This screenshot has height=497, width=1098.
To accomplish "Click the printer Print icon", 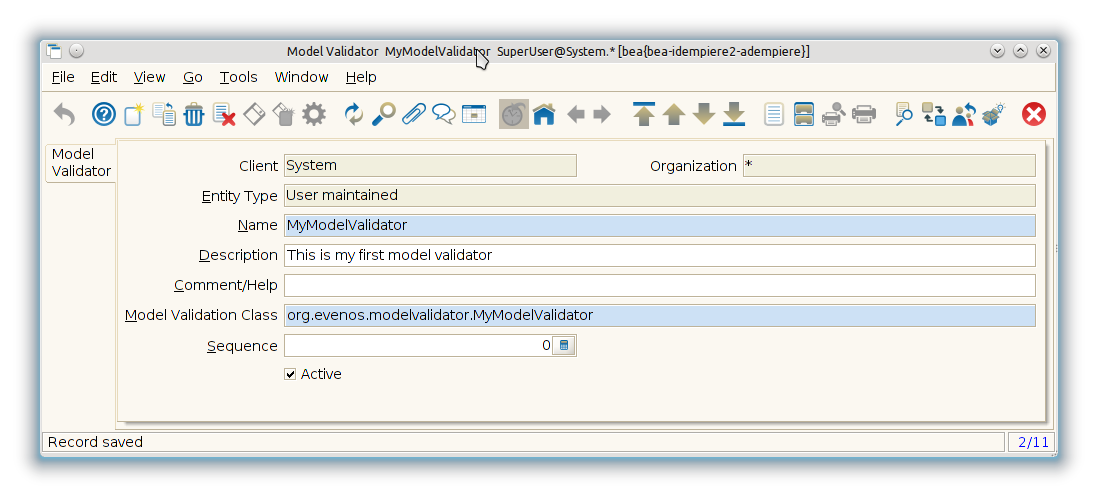I will click(864, 115).
